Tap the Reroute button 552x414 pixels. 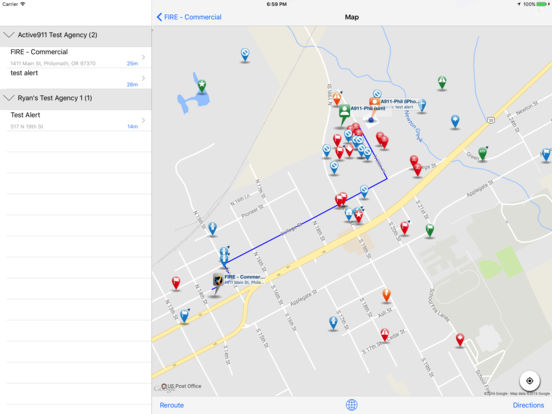click(172, 405)
